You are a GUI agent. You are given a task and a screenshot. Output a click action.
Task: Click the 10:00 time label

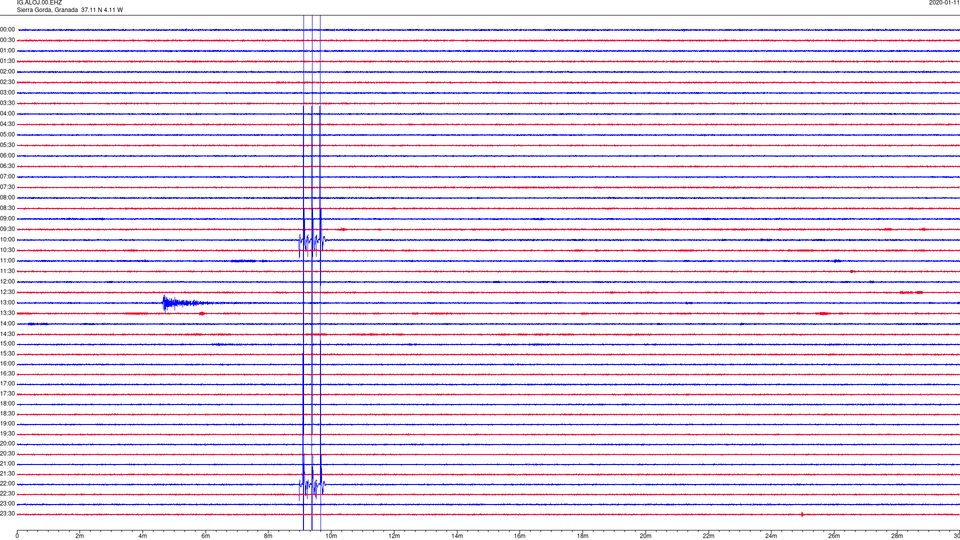click(7, 239)
